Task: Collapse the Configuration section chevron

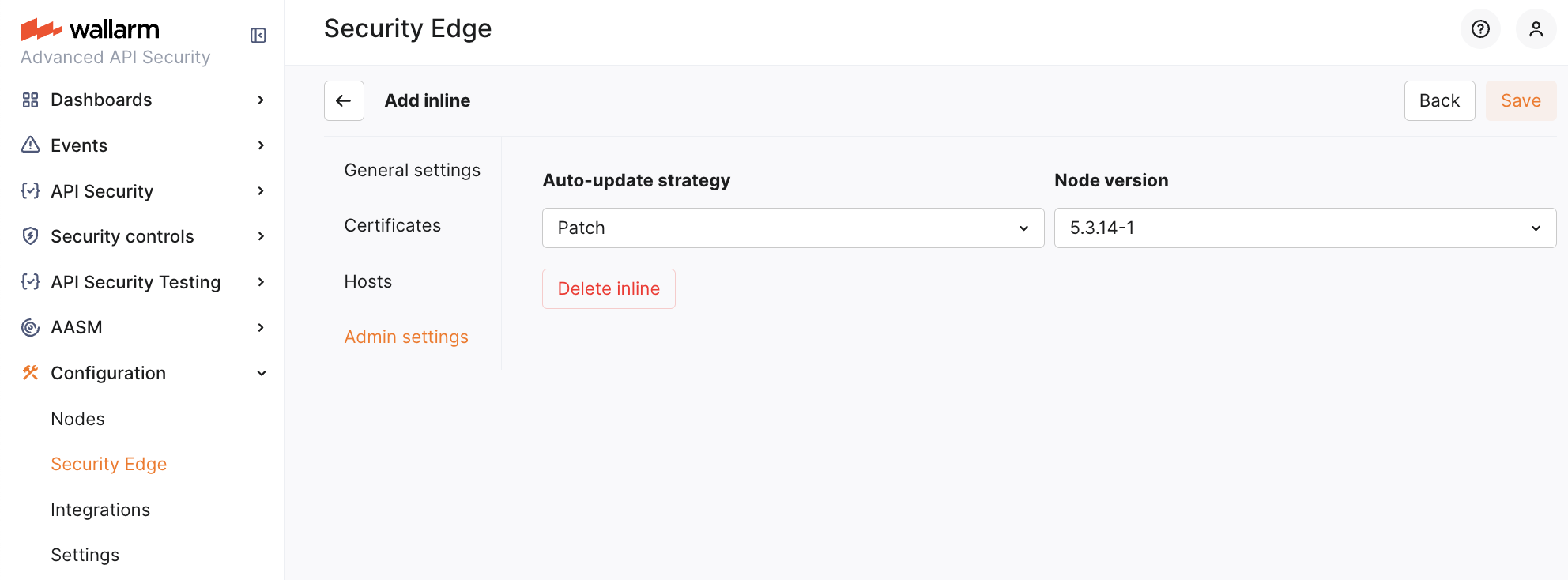Action: (261, 373)
